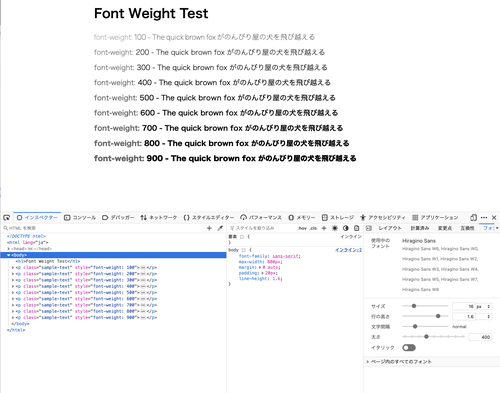
Task: Add a new HTML node with plus icon
Action: pos(209,228)
